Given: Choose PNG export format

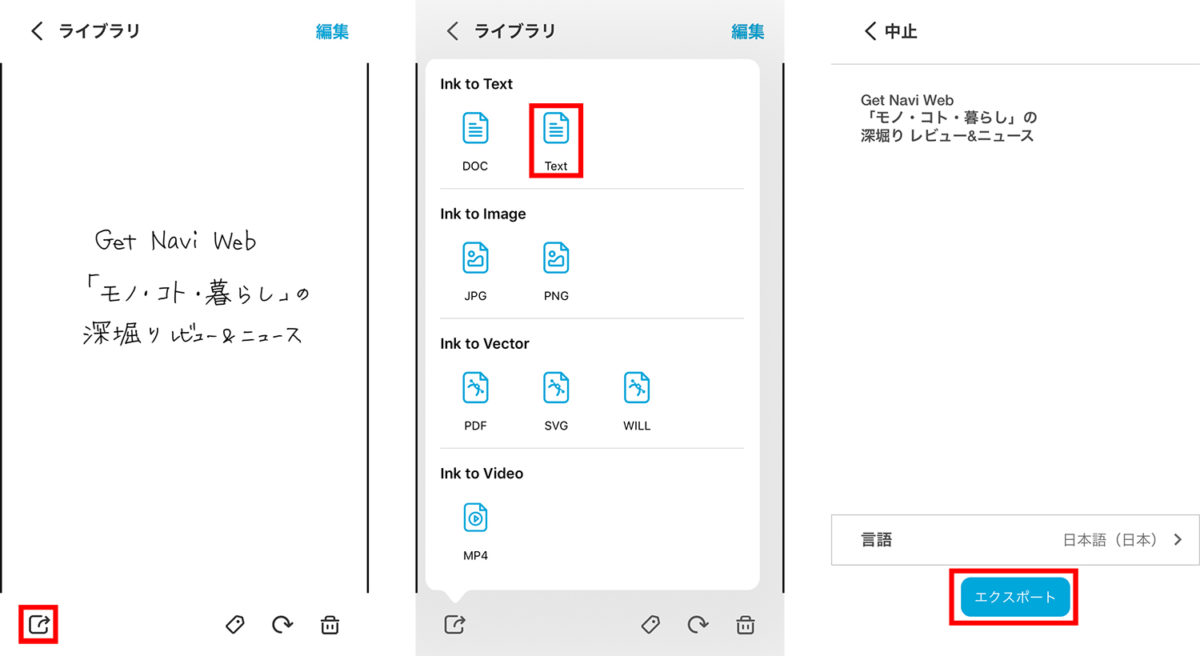Looking at the screenshot, I should click(x=556, y=272).
